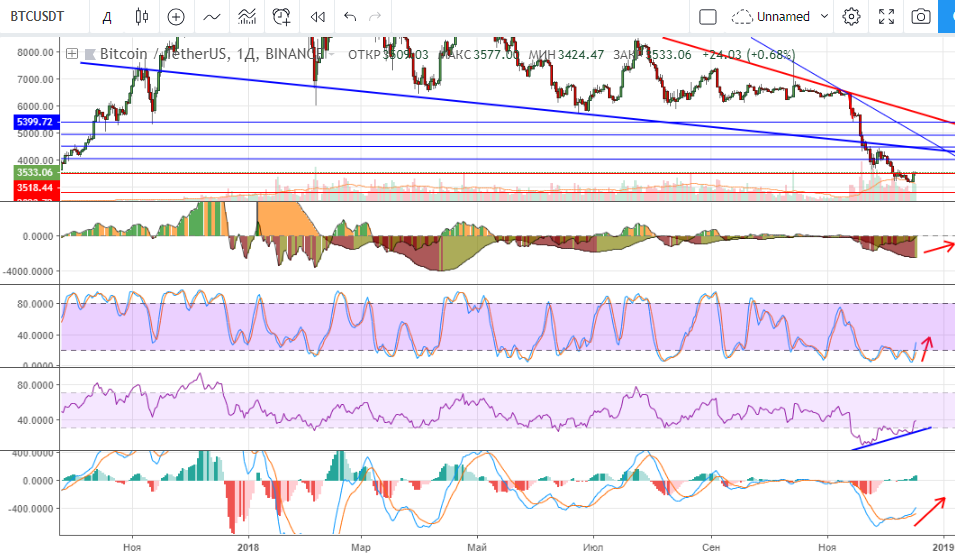Open chart settings with the gear icon
Image resolution: width=955 pixels, height=554 pixels.
(x=851, y=16)
